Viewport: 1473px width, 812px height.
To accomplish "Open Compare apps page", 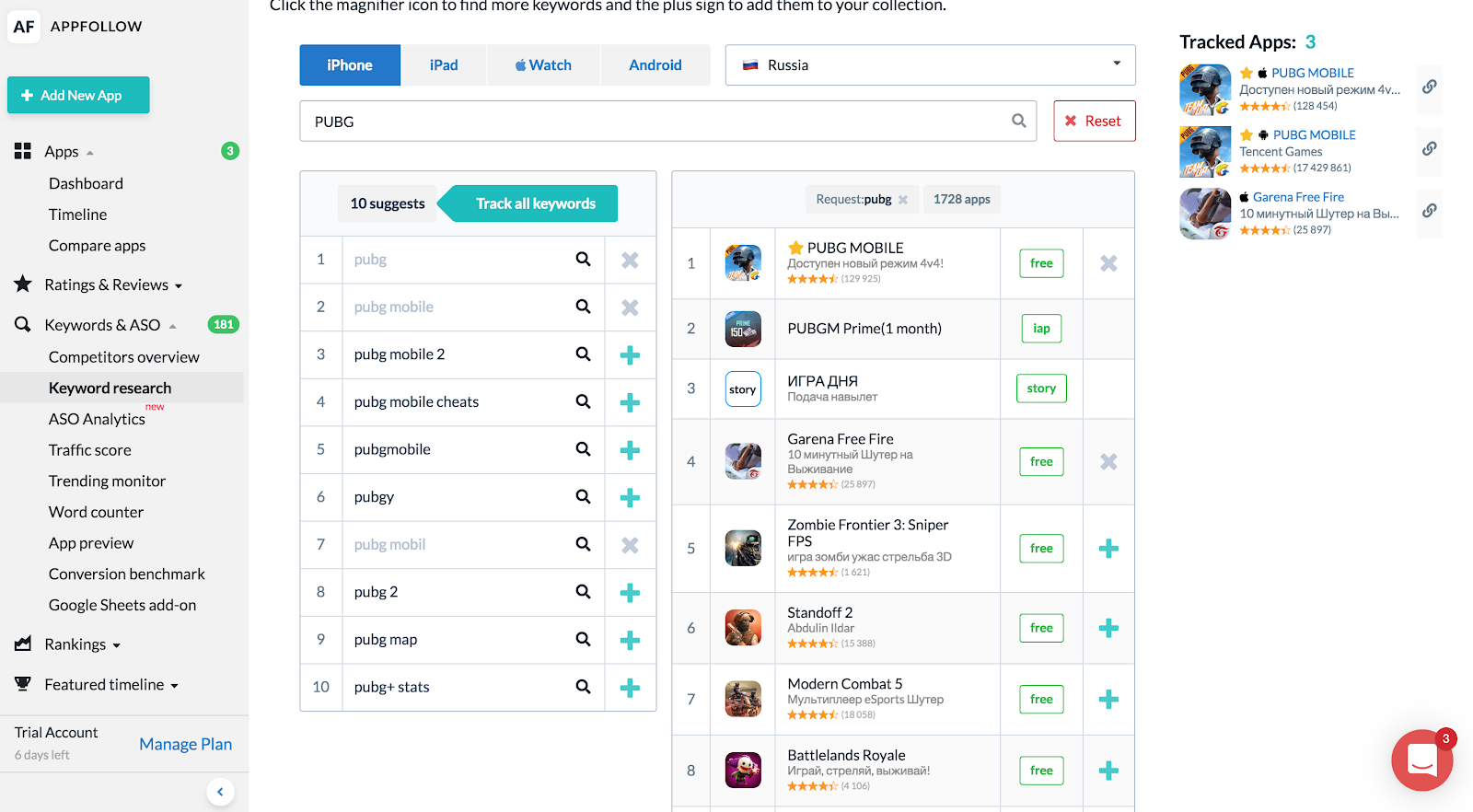I will tap(97, 246).
